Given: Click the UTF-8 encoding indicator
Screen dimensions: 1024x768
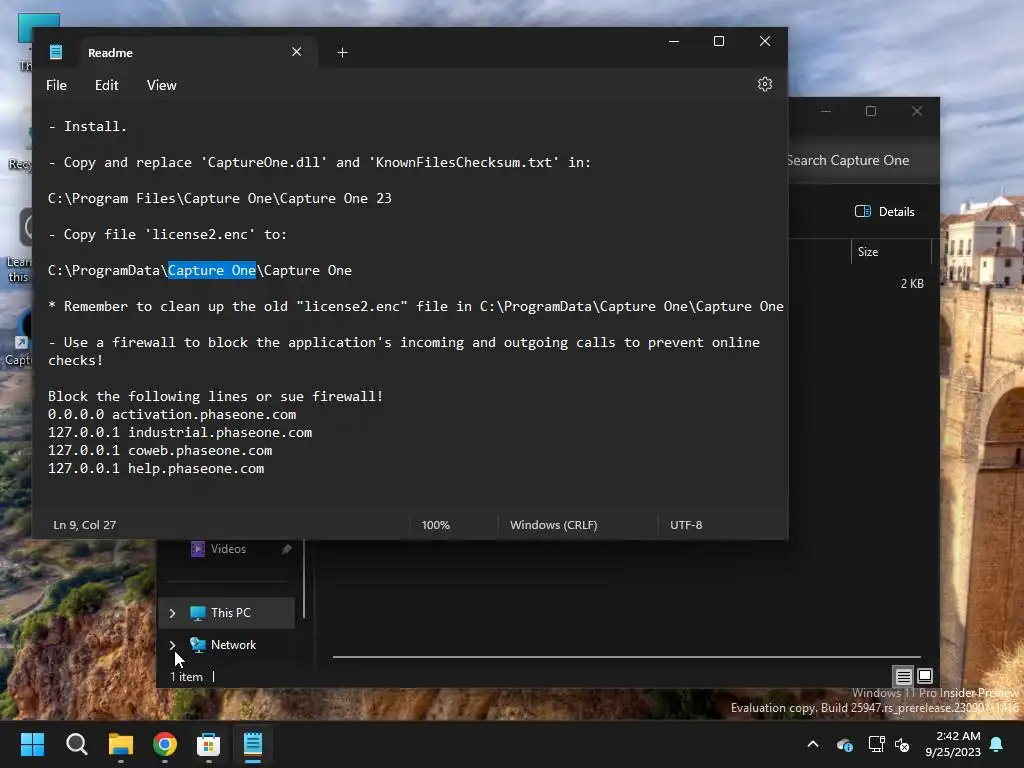Looking at the screenshot, I should click(686, 524).
